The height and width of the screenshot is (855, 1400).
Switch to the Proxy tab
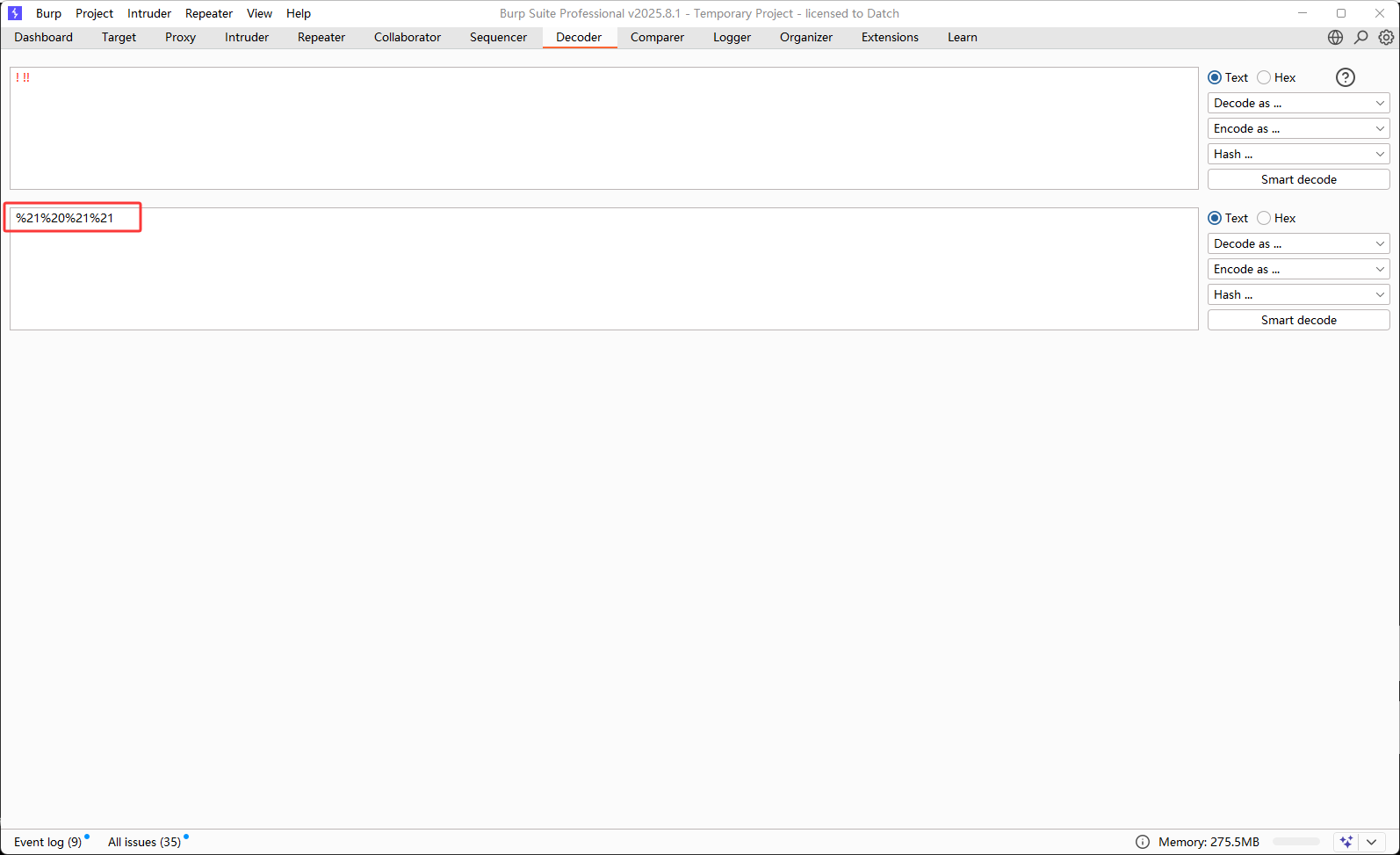click(180, 37)
